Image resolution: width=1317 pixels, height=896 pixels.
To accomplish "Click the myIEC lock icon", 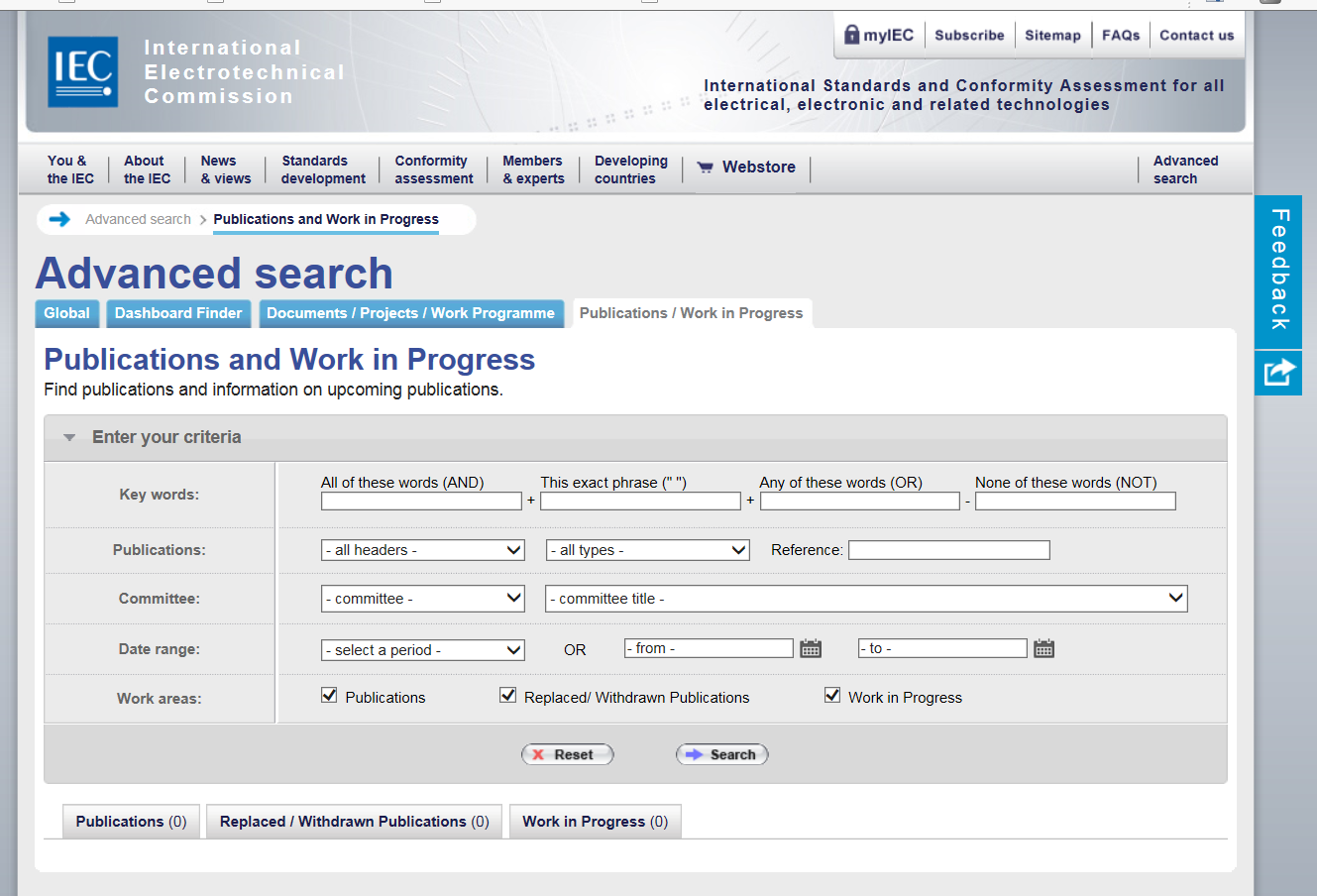I will (851, 35).
